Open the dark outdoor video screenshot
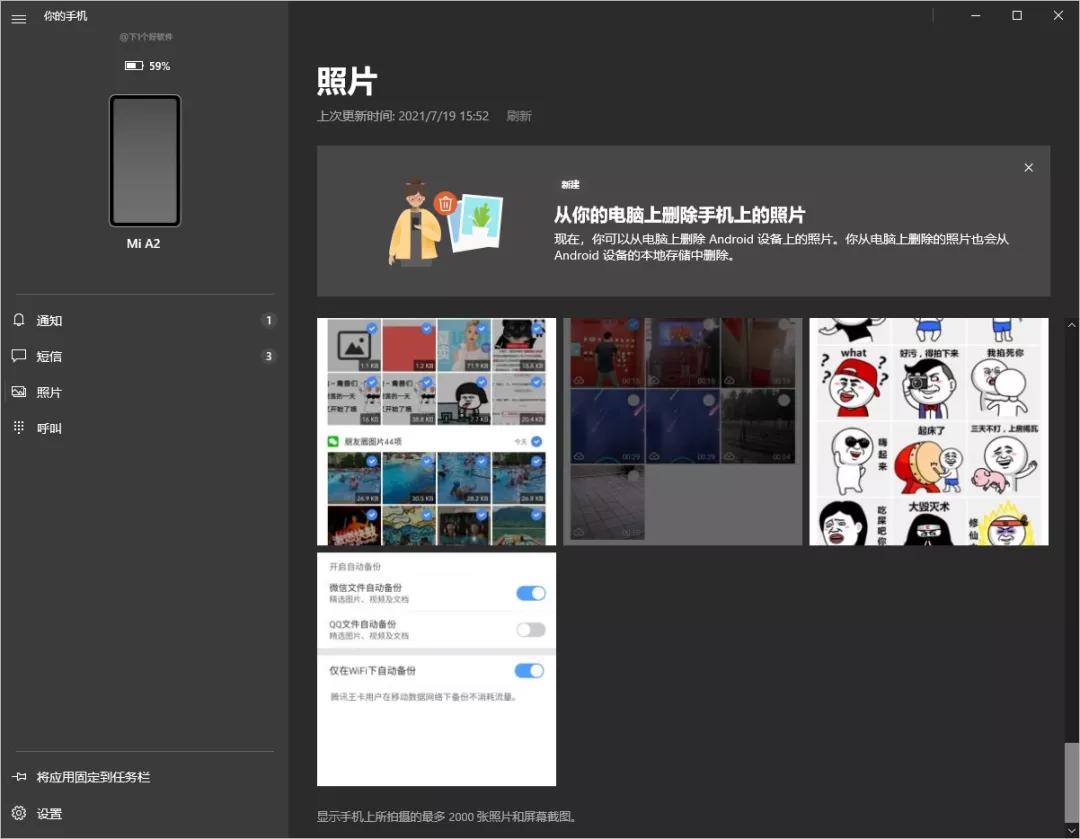 (x=682, y=431)
